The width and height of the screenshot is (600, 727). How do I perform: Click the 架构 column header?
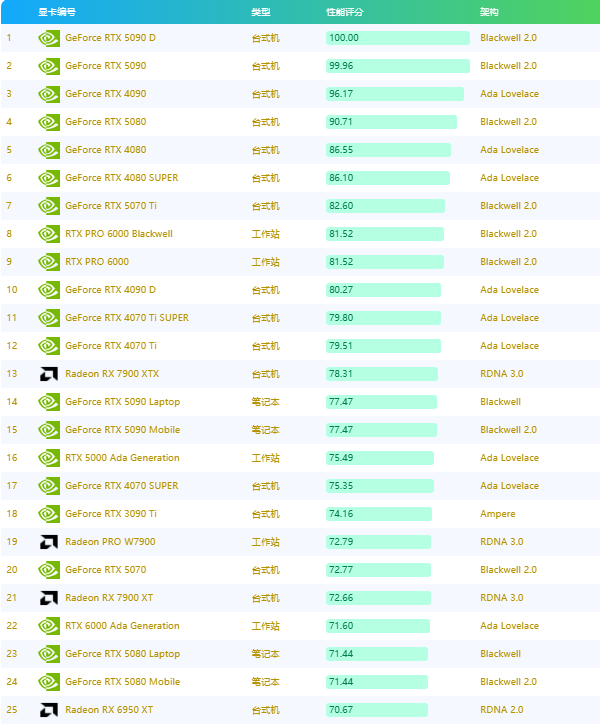click(489, 12)
